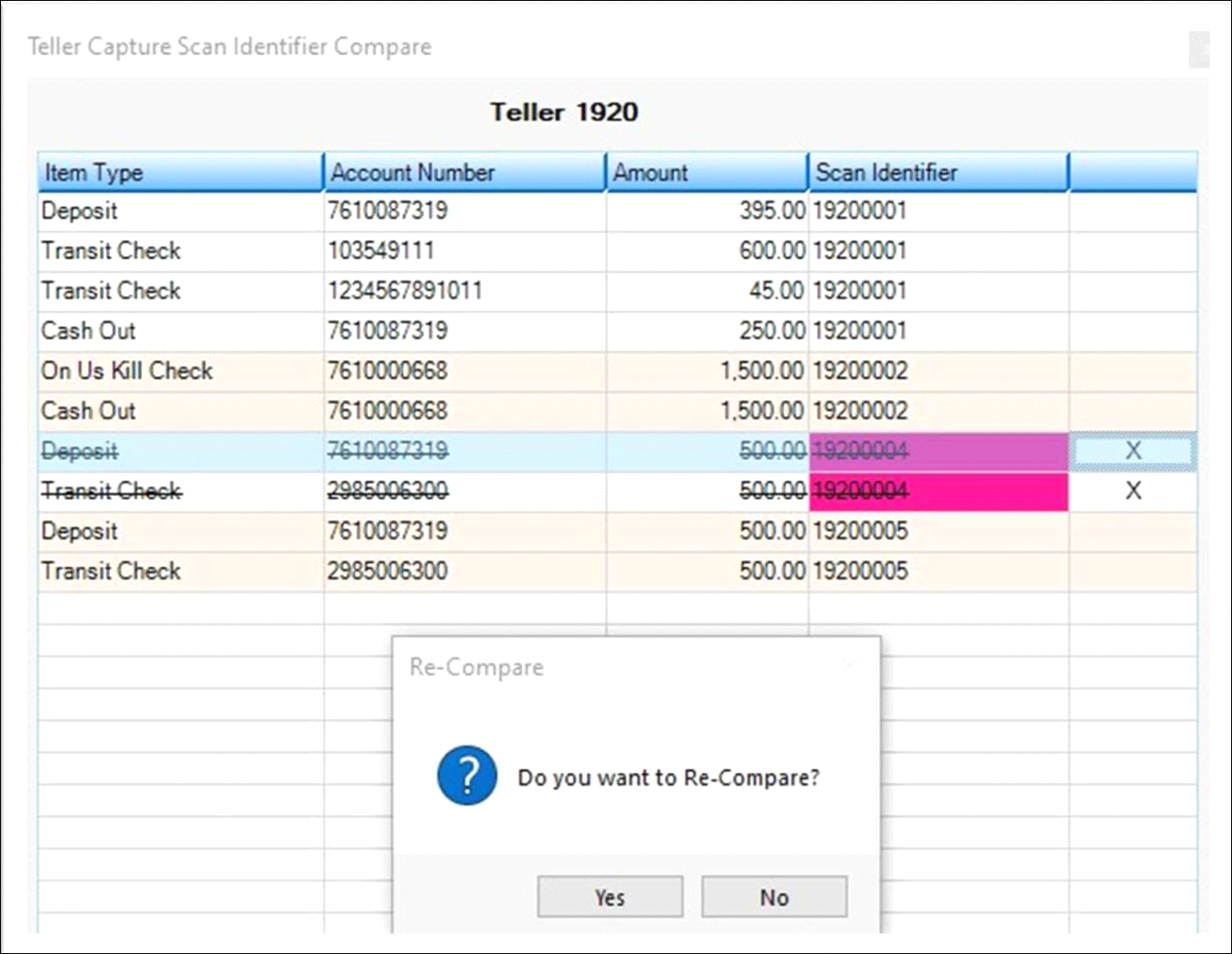This screenshot has height=954, width=1232.
Task: Select account number 103549111
Action: click(381, 250)
